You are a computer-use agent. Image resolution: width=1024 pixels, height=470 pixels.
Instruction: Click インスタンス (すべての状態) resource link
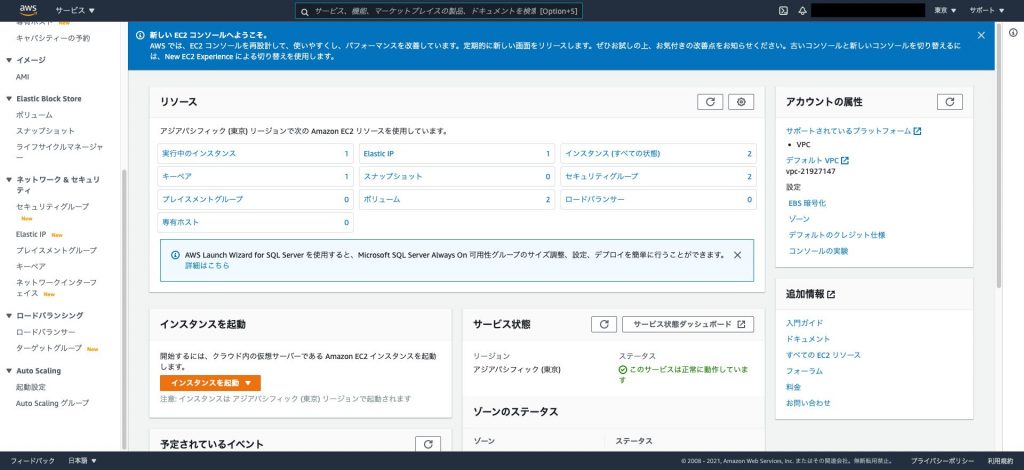[613, 154]
